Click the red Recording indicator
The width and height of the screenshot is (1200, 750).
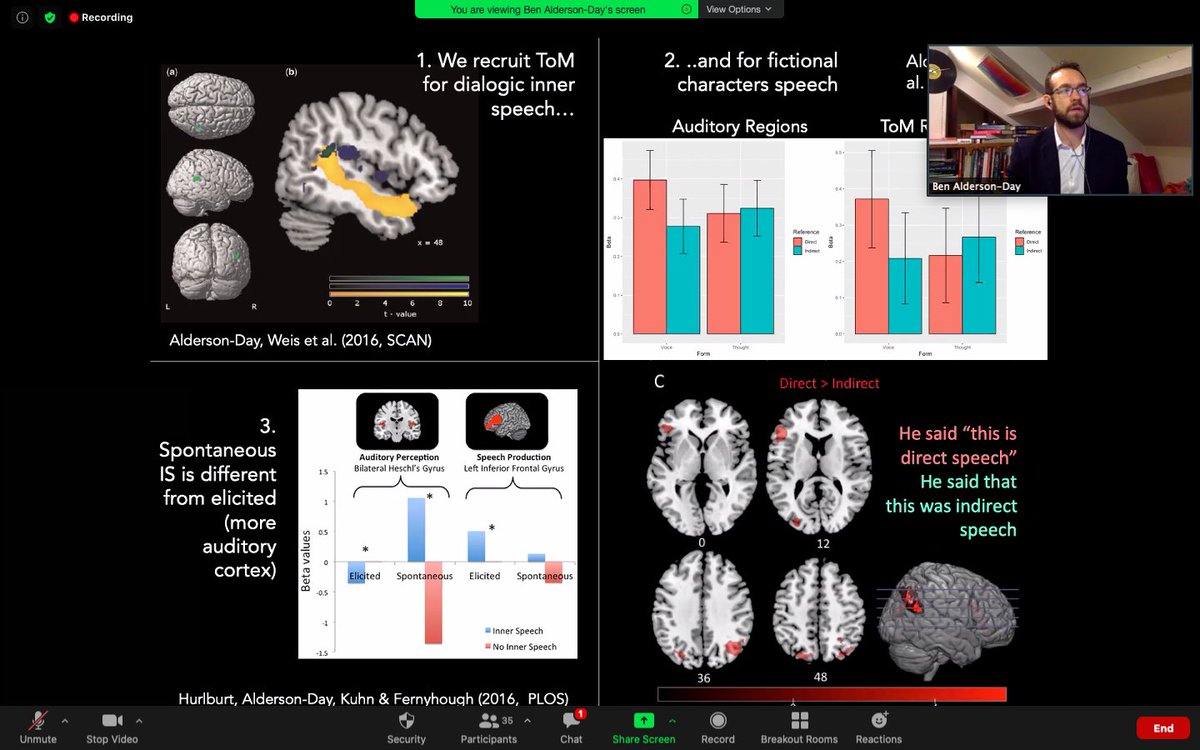tap(100, 17)
